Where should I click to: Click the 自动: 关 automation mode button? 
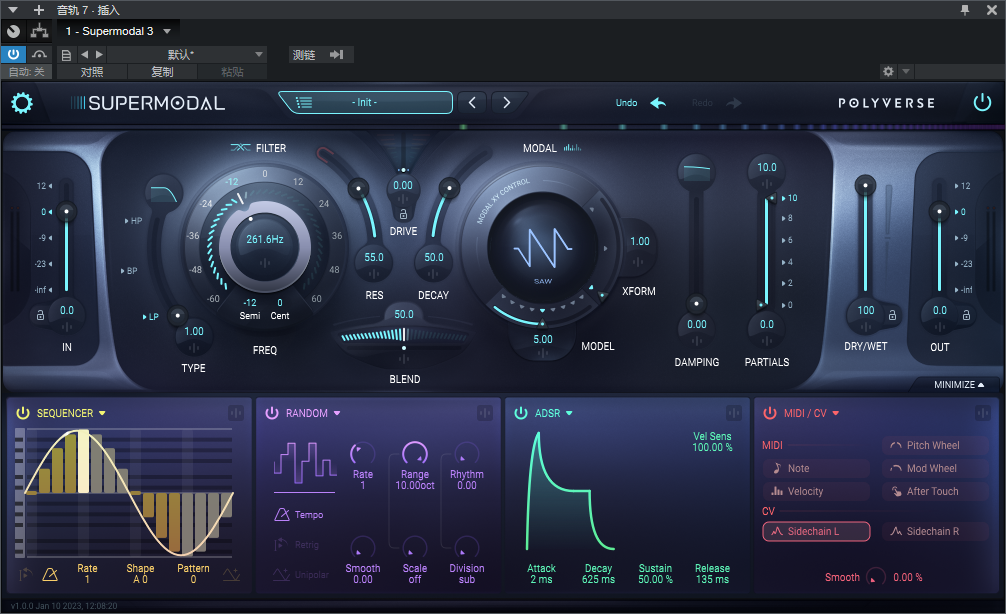coord(26,72)
